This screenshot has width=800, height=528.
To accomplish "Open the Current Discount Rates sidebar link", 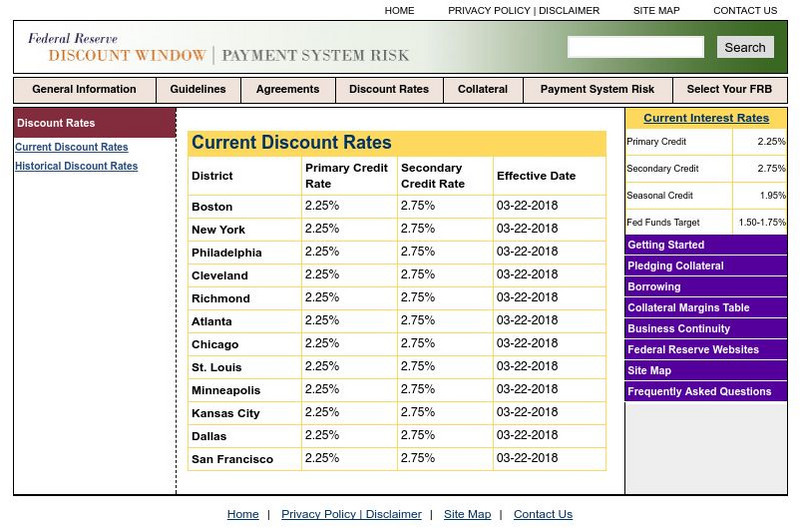I will coord(71,147).
